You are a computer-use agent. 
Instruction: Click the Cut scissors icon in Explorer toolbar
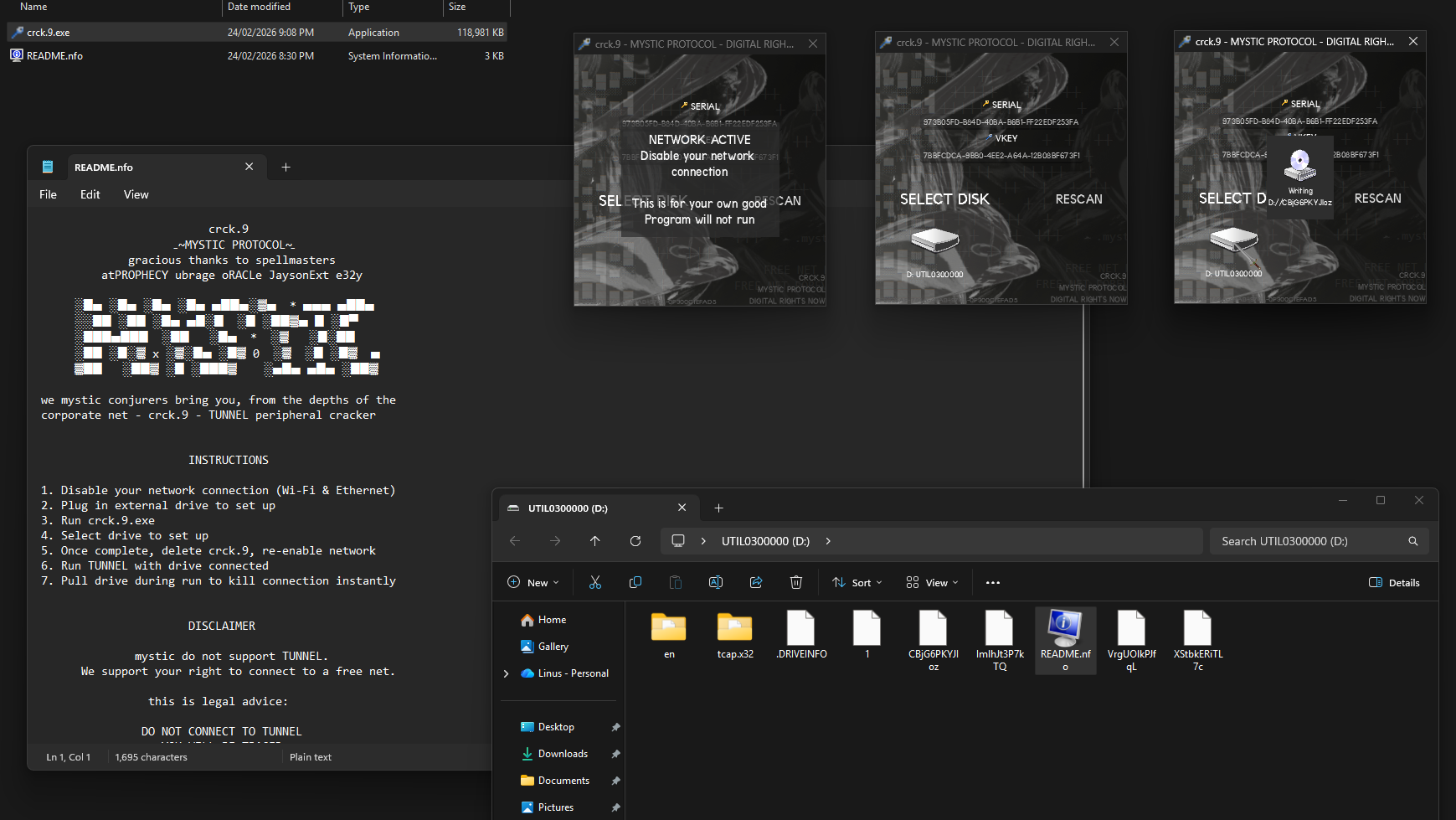595,582
